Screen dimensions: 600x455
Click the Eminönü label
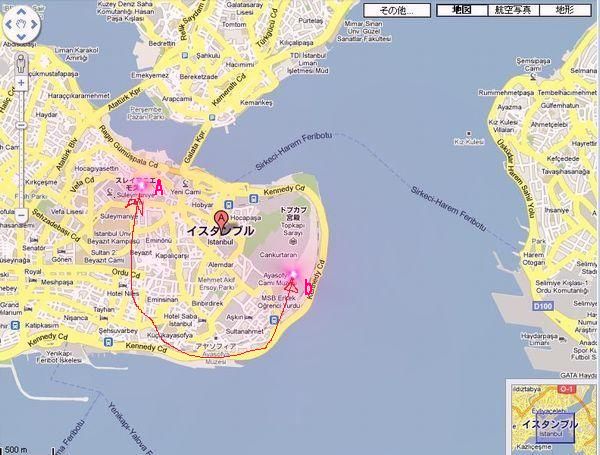pos(158,240)
